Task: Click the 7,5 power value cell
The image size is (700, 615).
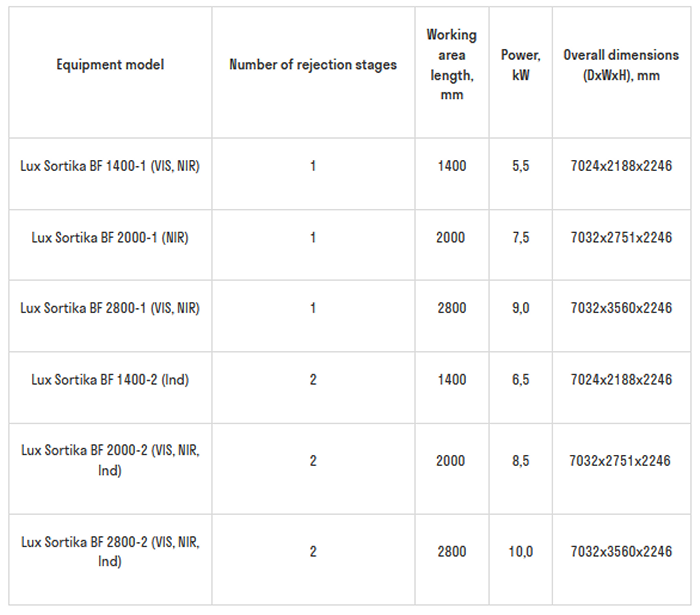Action: [520, 237]
